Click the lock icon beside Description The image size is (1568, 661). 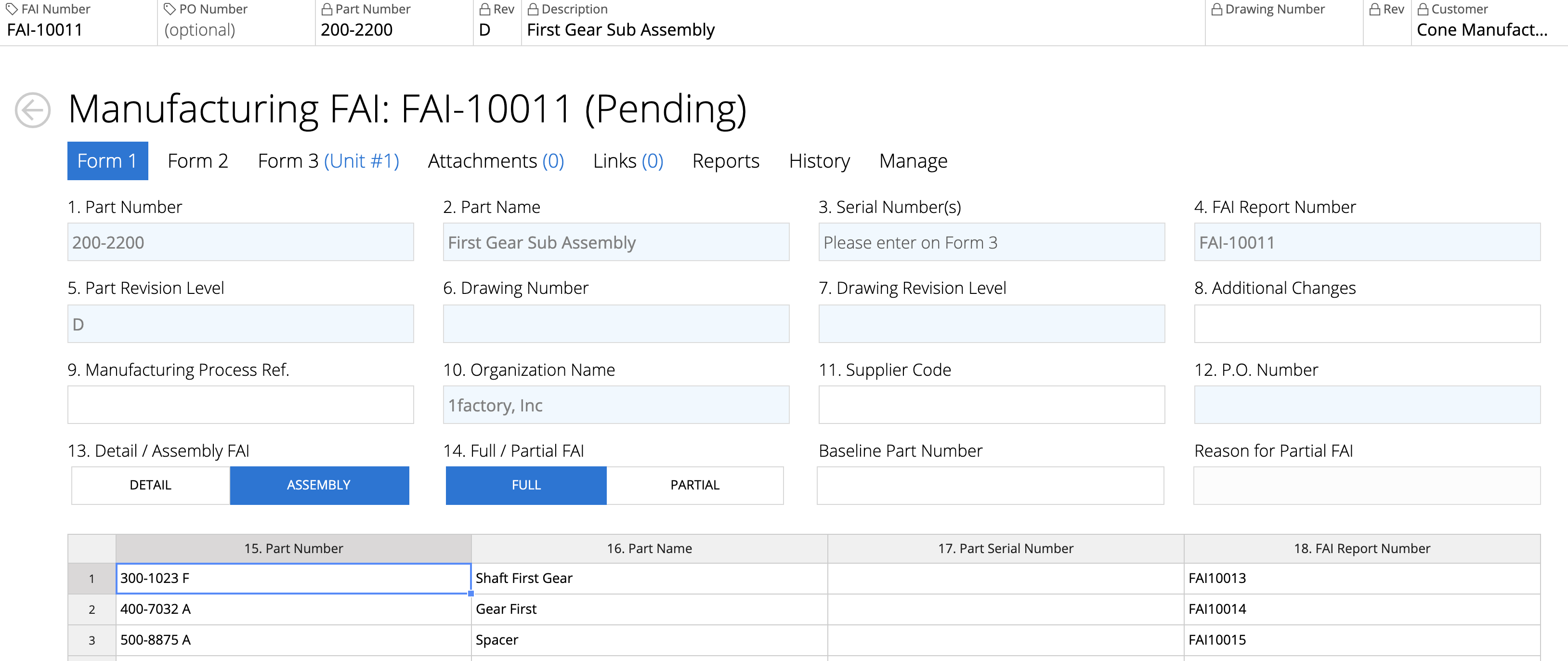tap(533, 9)
